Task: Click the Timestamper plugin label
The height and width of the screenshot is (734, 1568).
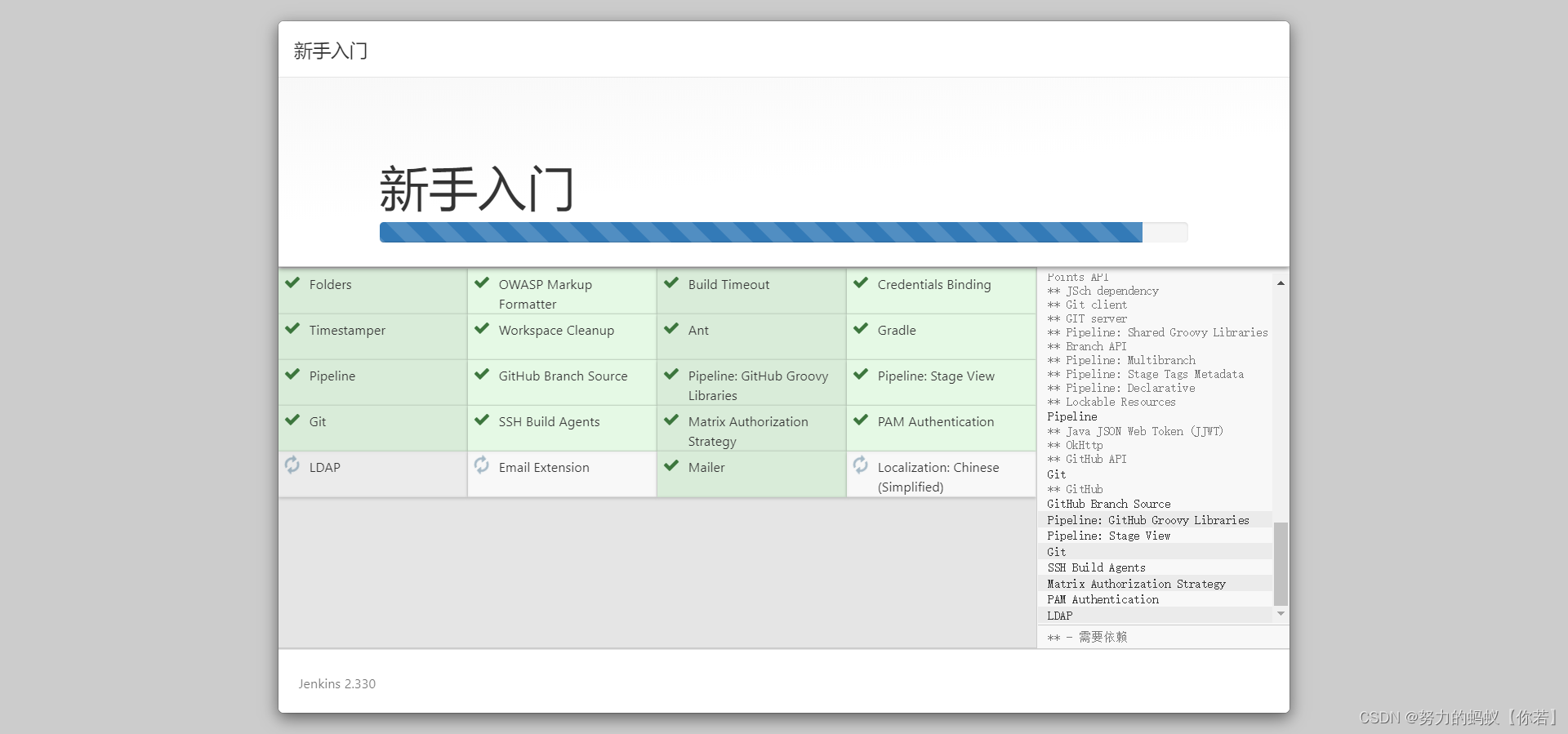Action: 347,331
